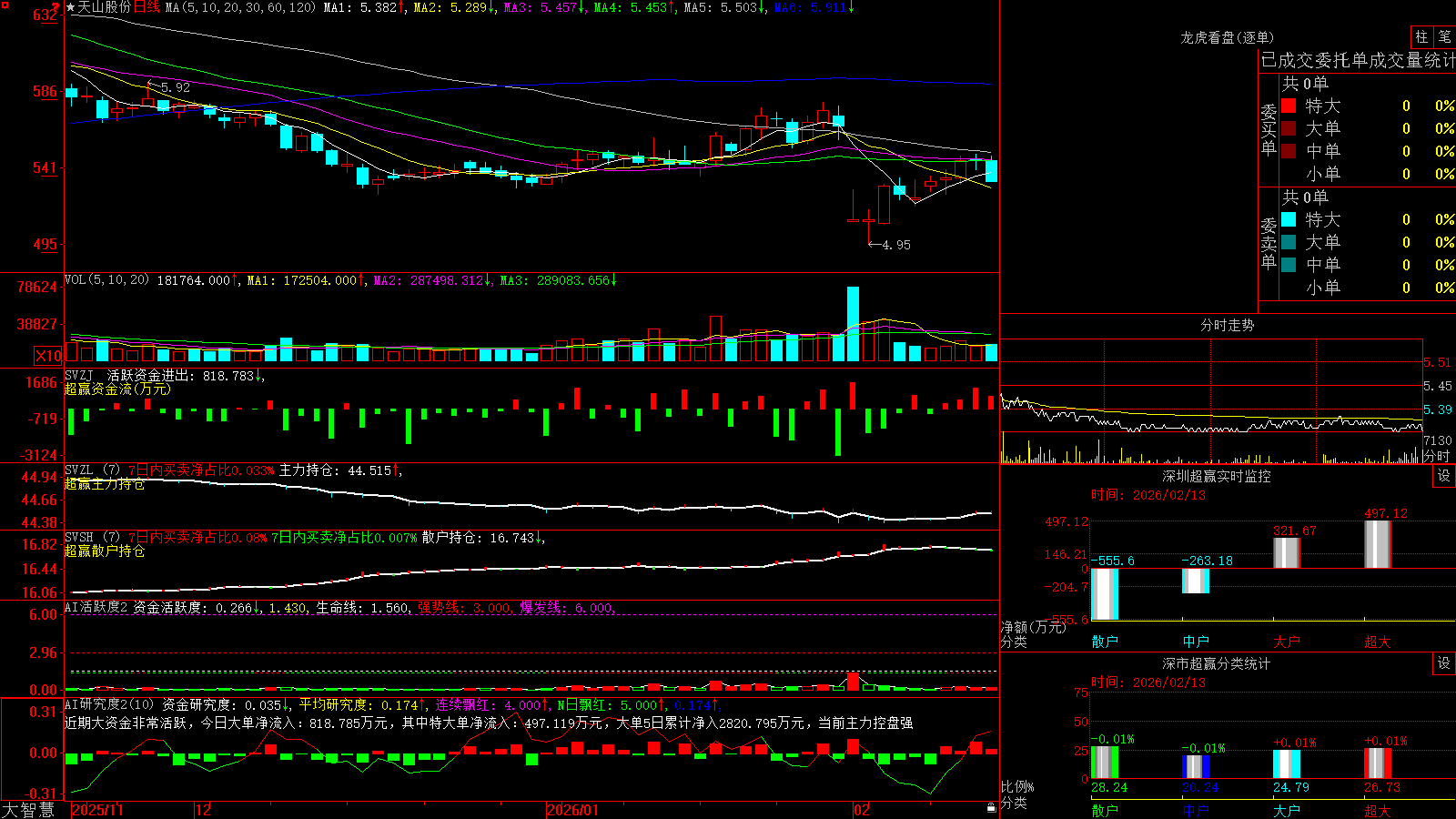Click the 大智慧 logo at bottom-left
This screenshot has height=819, width=1456.
pyautogui.click(x=28, y=809)
